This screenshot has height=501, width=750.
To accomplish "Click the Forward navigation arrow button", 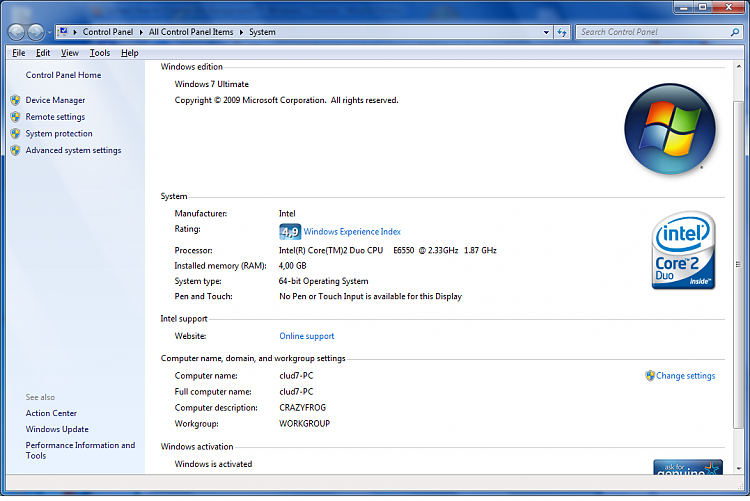I will [x=36, y=32].
